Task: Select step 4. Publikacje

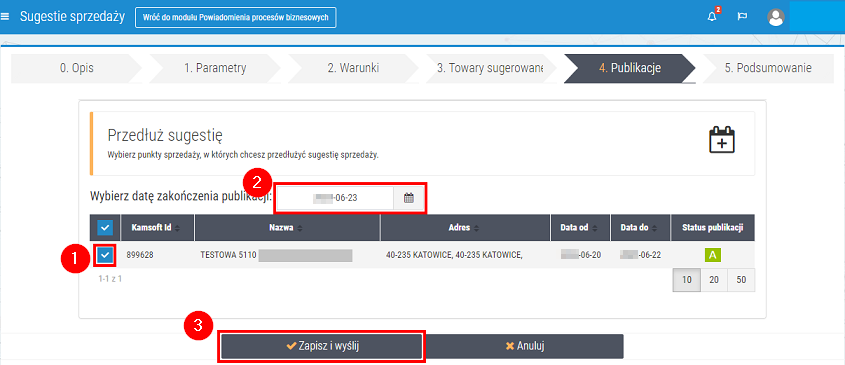Action: click(630, 68)
